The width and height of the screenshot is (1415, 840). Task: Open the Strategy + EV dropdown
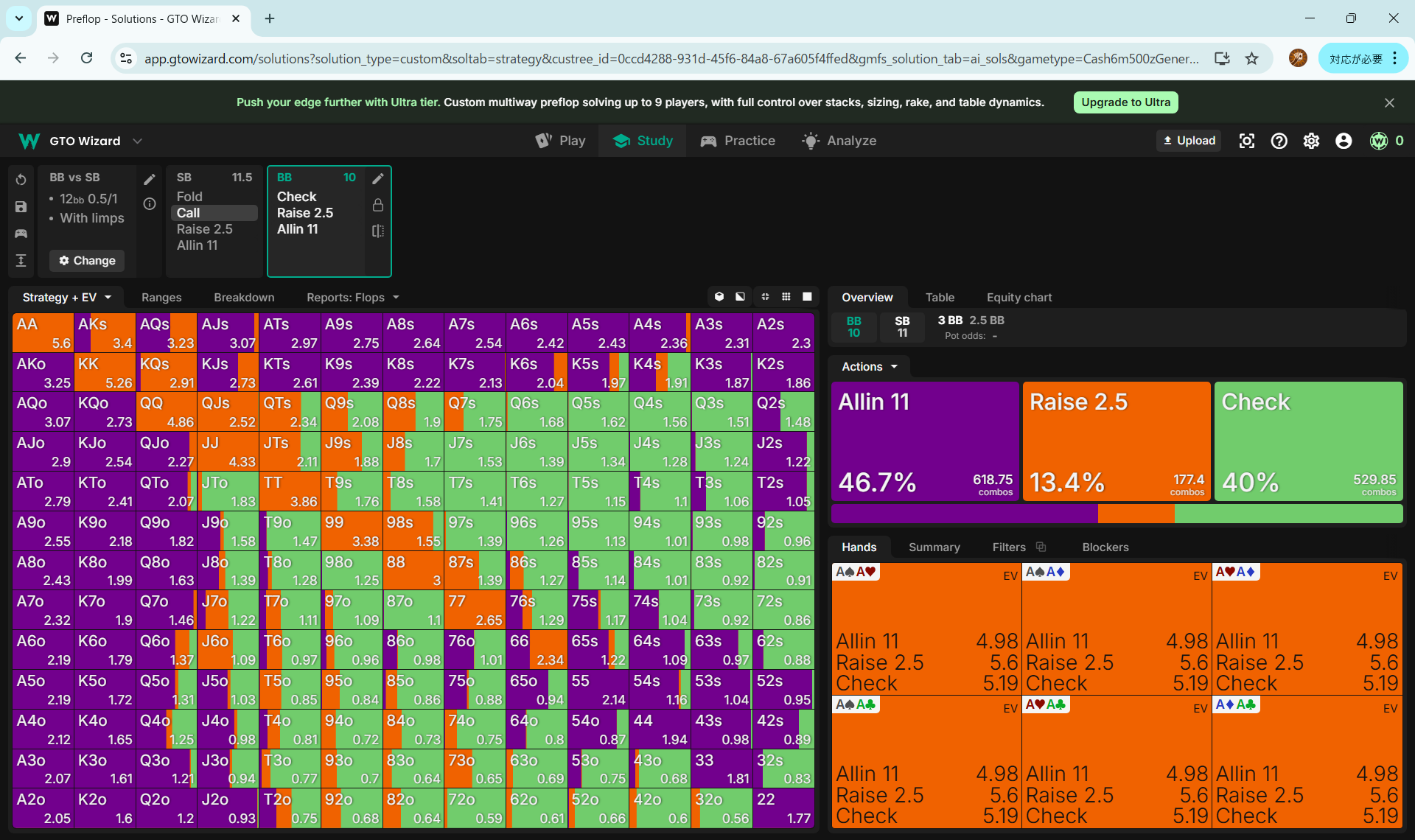tap(66, 297)
